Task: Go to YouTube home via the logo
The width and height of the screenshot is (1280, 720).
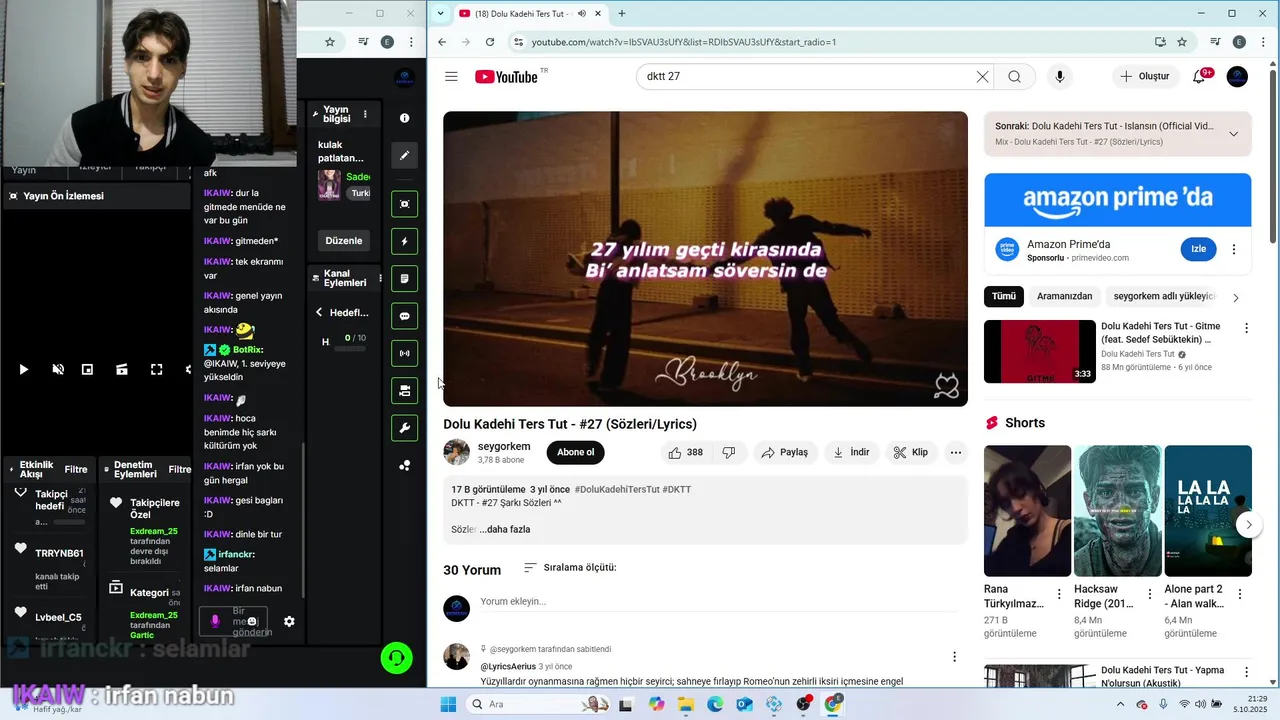Action: (x=507, y=77)
